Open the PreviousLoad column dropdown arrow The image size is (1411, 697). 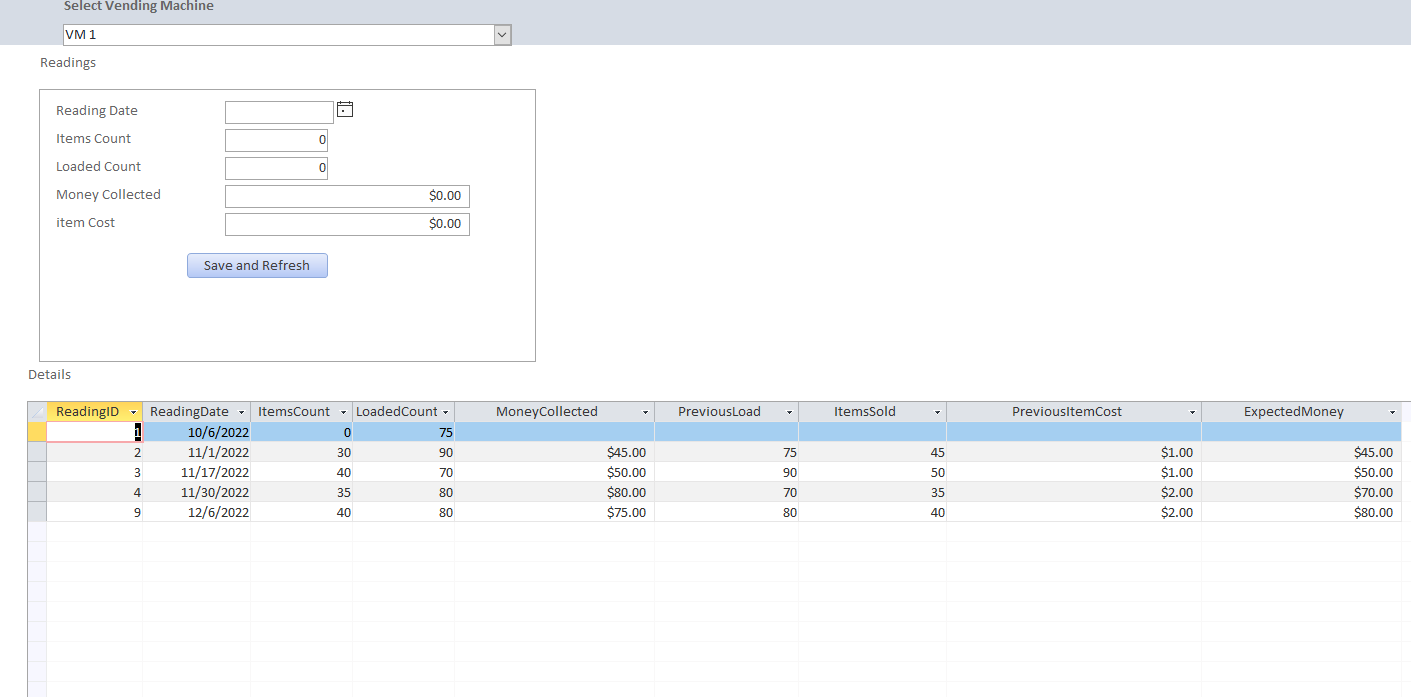(790, 412)
